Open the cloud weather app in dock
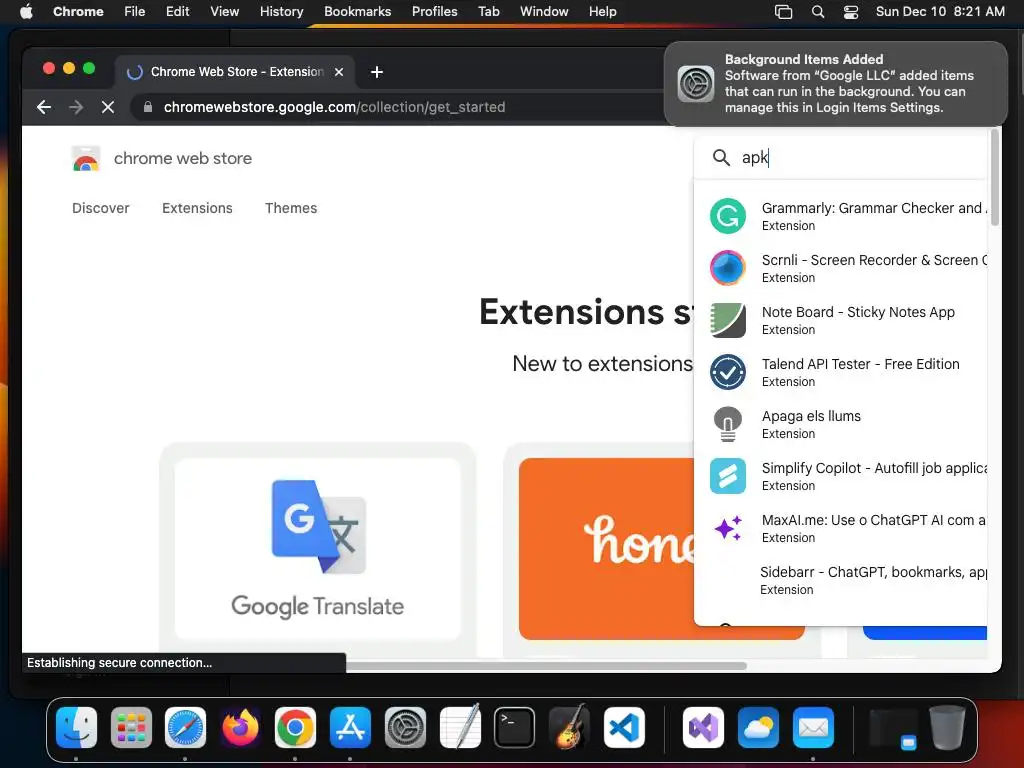 (x=758, y=727)
